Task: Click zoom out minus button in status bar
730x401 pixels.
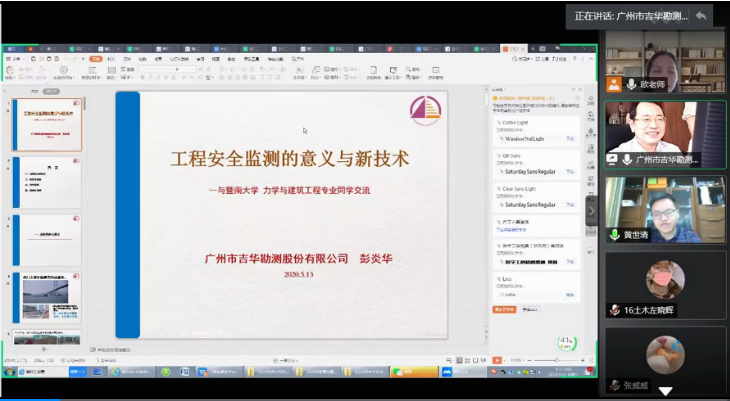Action: coord(529,360)
